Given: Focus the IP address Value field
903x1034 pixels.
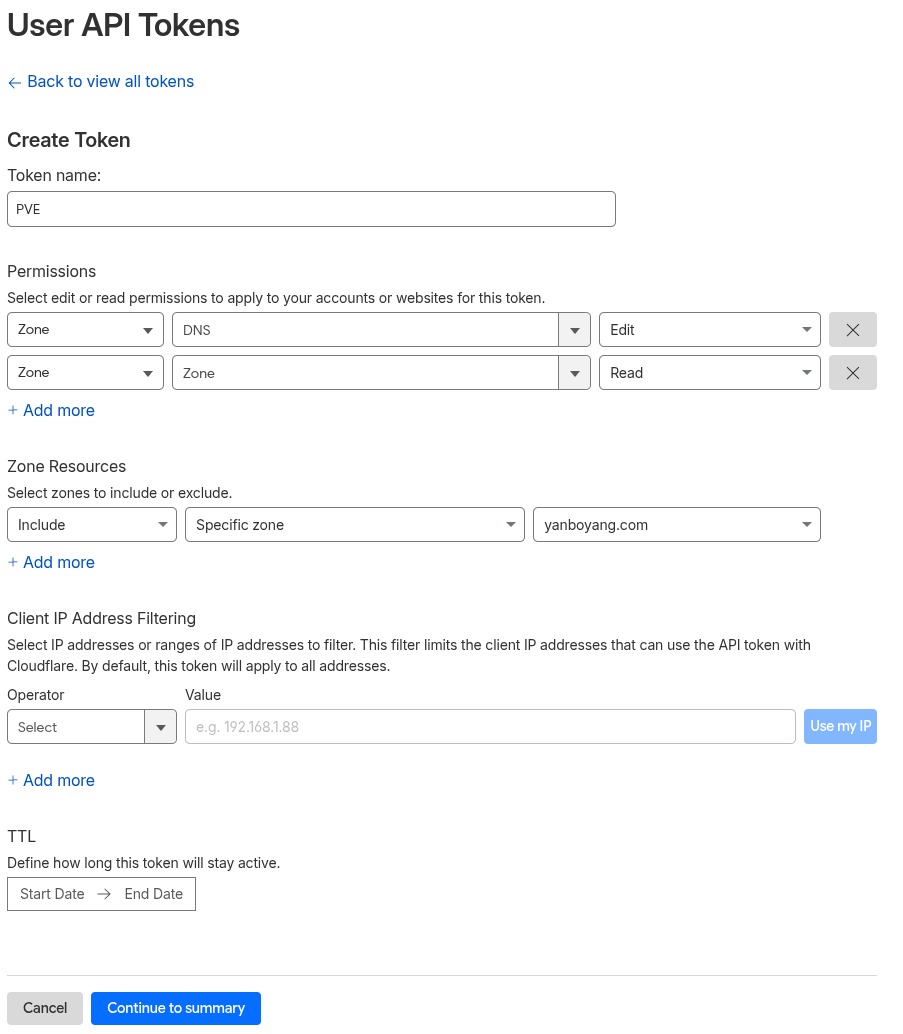Looking at the screenshot, I should (x=490, y=727).
